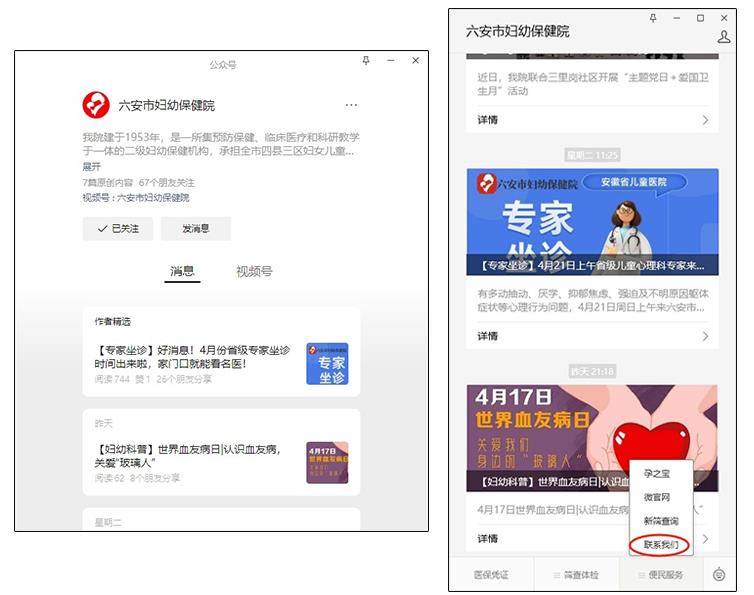Viewport: 754px width, 595px height.
Task: Click the 发消息 button
Action: pos(195,229)
